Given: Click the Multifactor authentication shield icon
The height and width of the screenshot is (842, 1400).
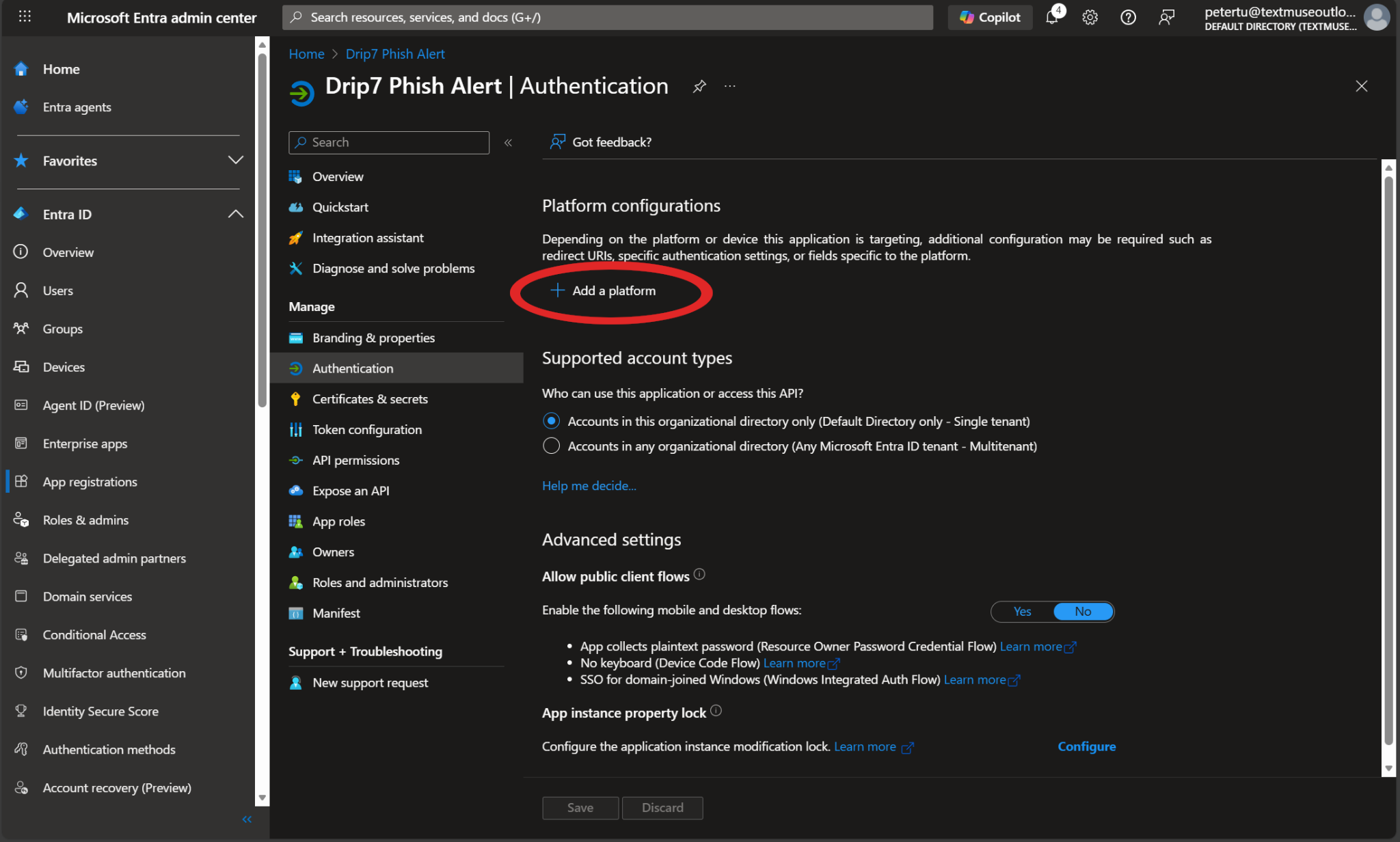Looking at the screenshot, I should (21, 673).
